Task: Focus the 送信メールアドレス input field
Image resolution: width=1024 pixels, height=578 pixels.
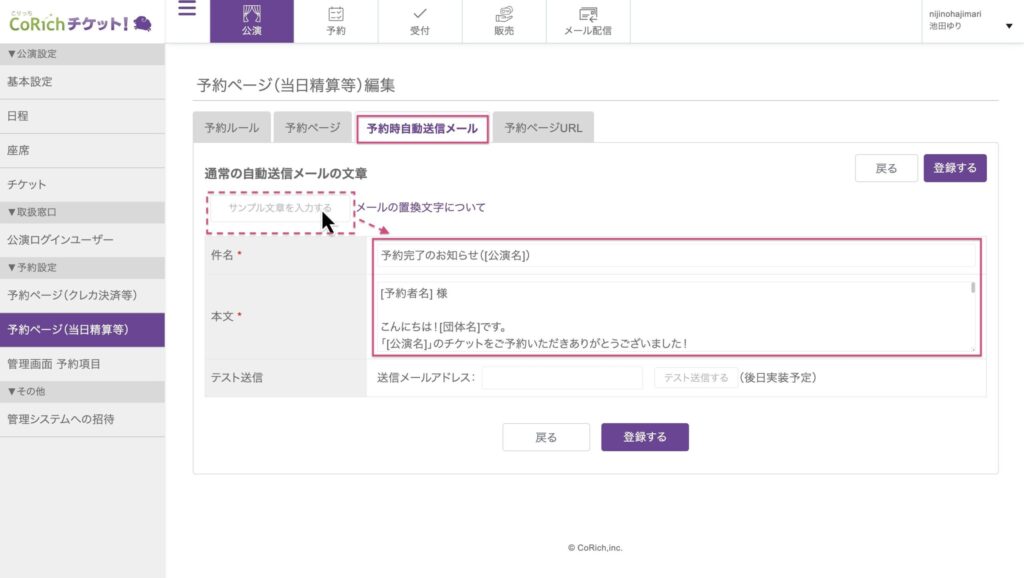Action: [562, 377]
